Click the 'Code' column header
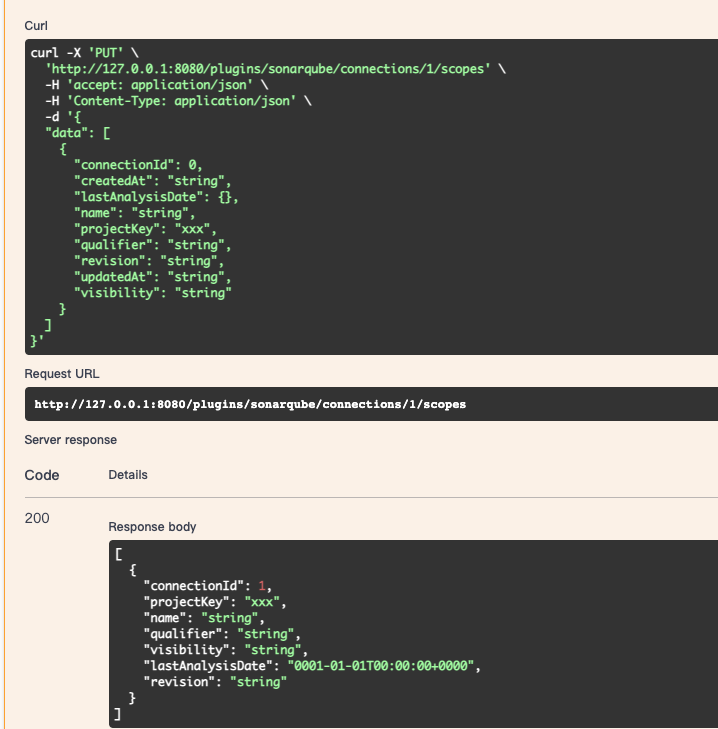The width and height of the screenshot is (718, 729). (42, 475)
